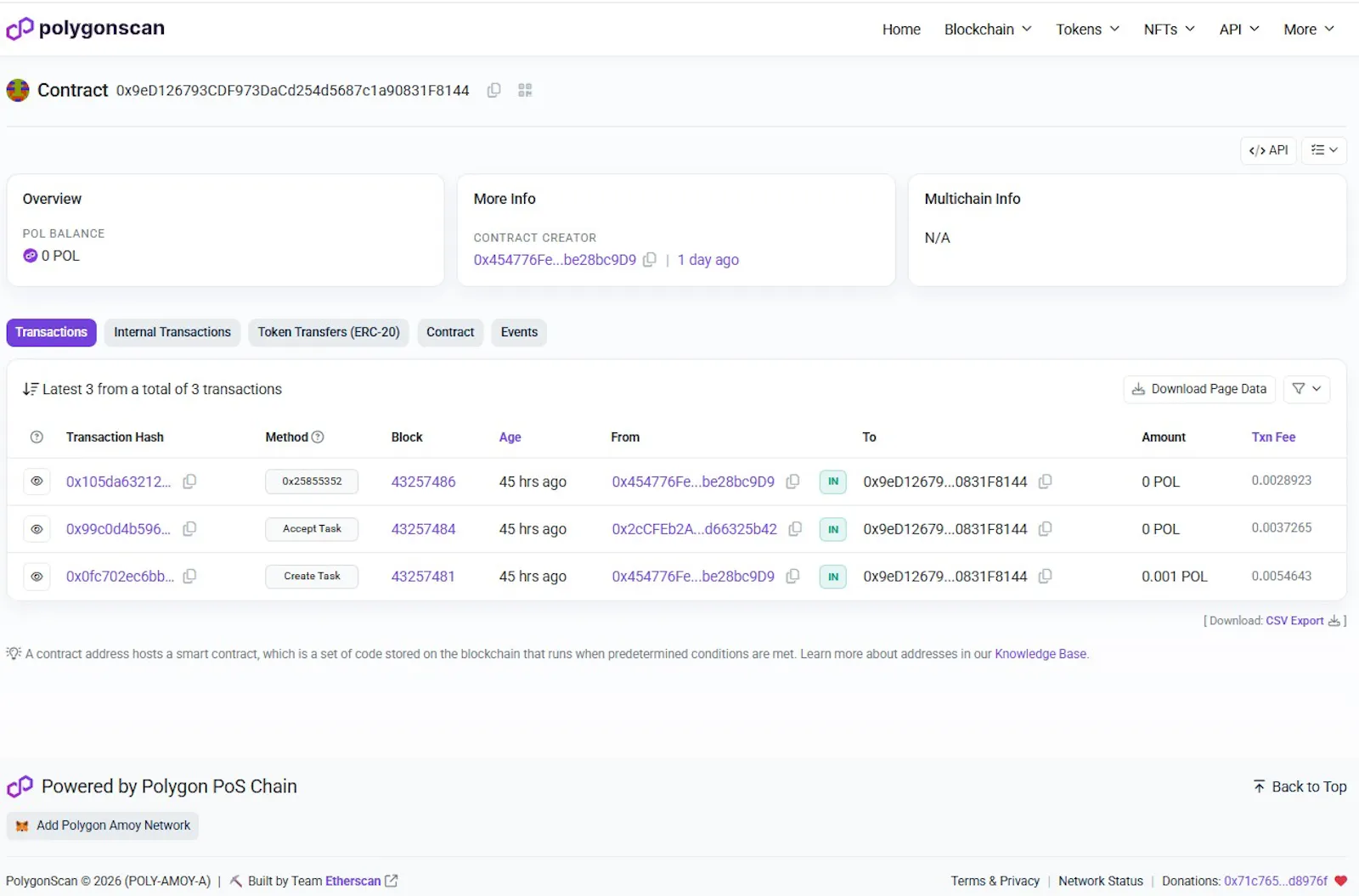
Task: Click the IN badge in the Accept Task row
Action: (832, 529)
